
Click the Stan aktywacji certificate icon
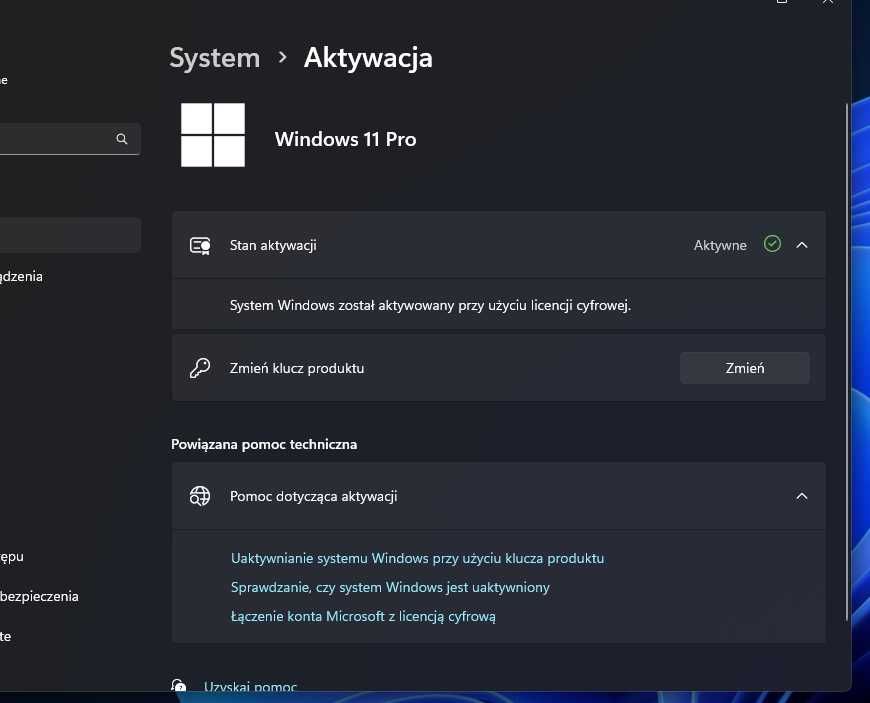pos(200,245)
